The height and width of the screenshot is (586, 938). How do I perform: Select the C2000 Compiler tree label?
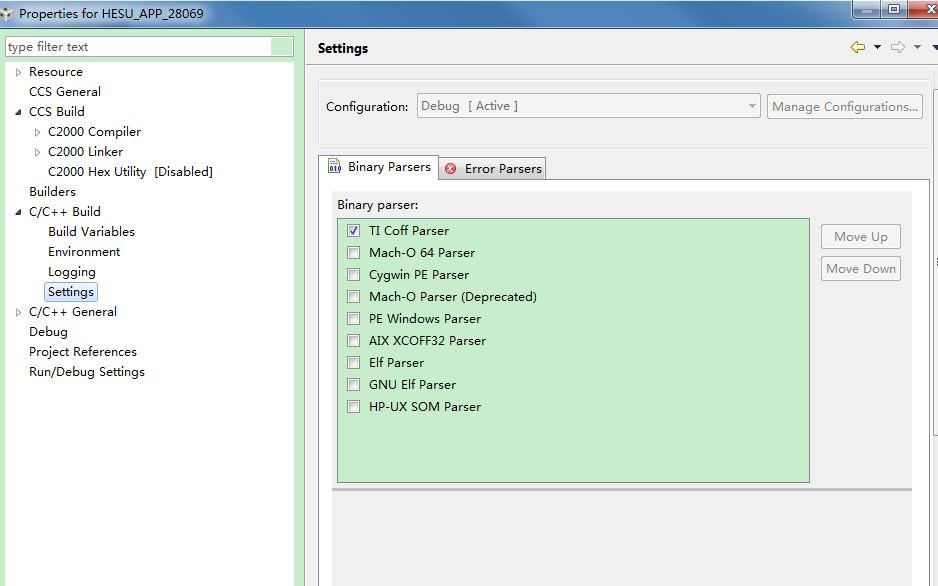pos(94,132)
